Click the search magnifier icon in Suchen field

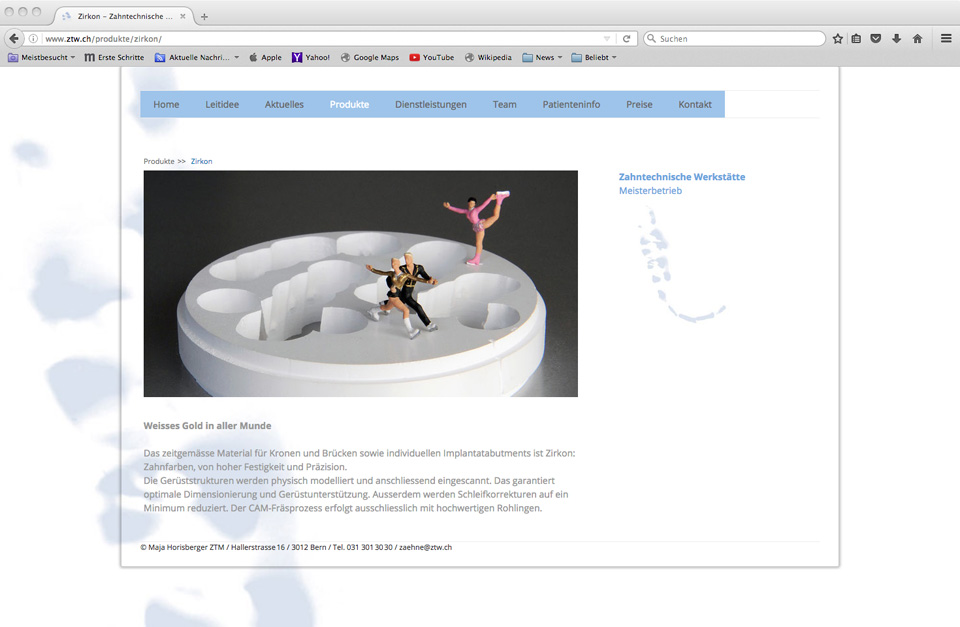(651, 39)
